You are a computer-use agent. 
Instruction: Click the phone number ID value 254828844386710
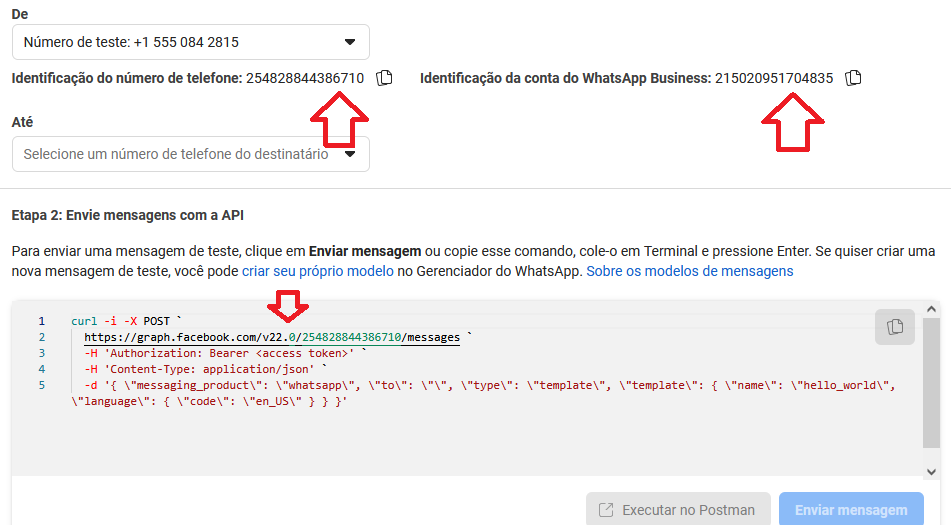(x=305, y=78)
